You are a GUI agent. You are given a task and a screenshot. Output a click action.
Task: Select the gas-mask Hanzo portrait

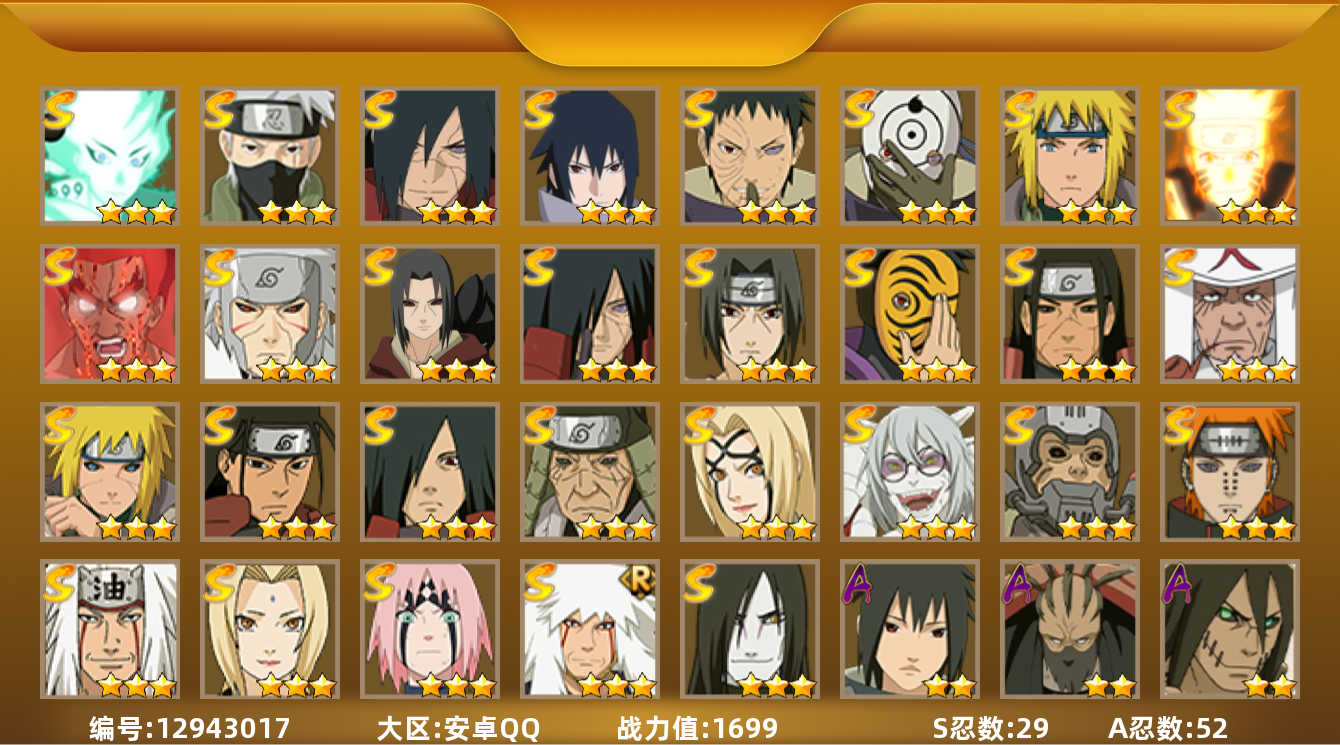pyautogui.click(x=1069, y=471)
